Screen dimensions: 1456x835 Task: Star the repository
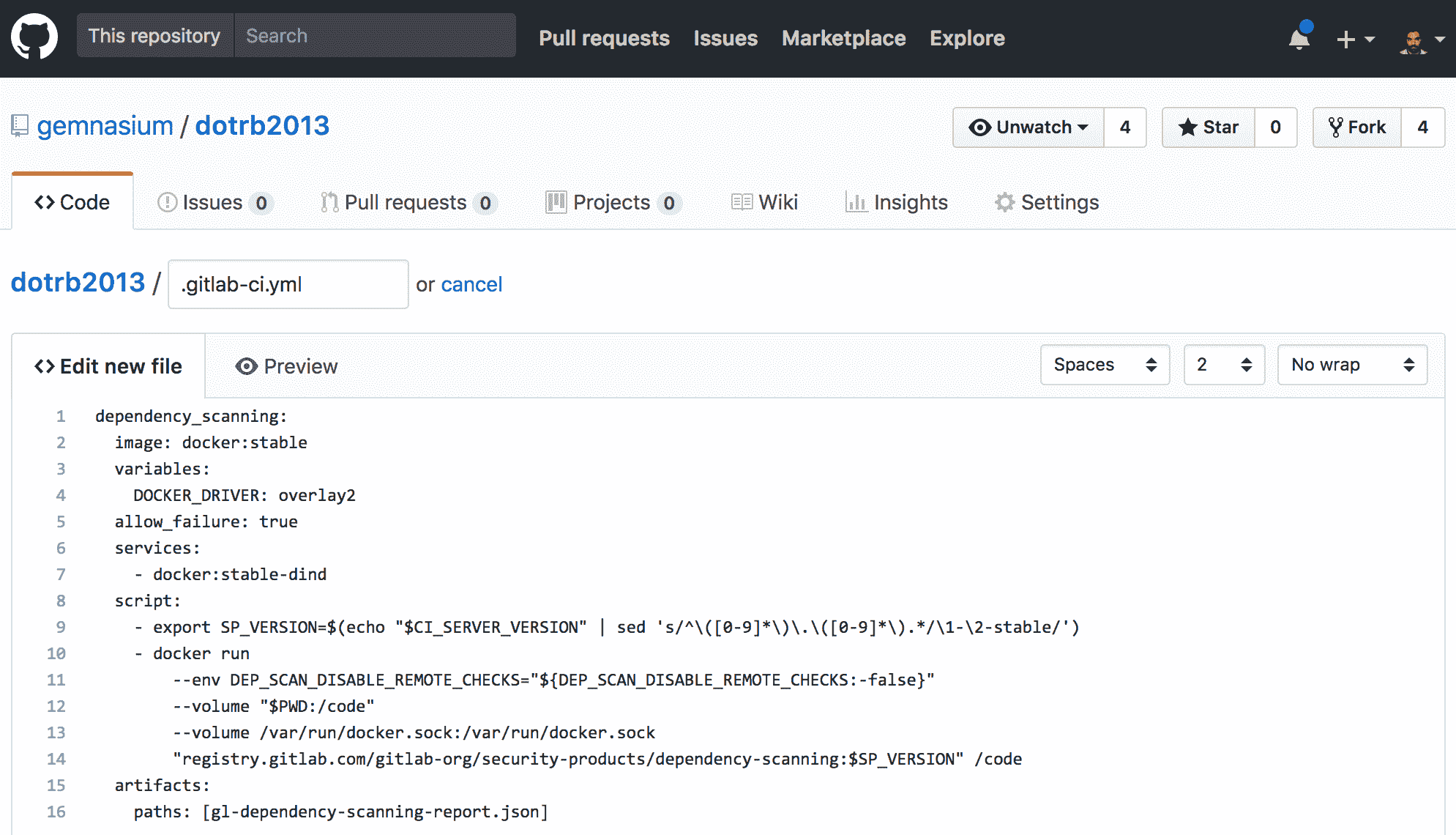pyautogui.click(x=1209, y=127)
